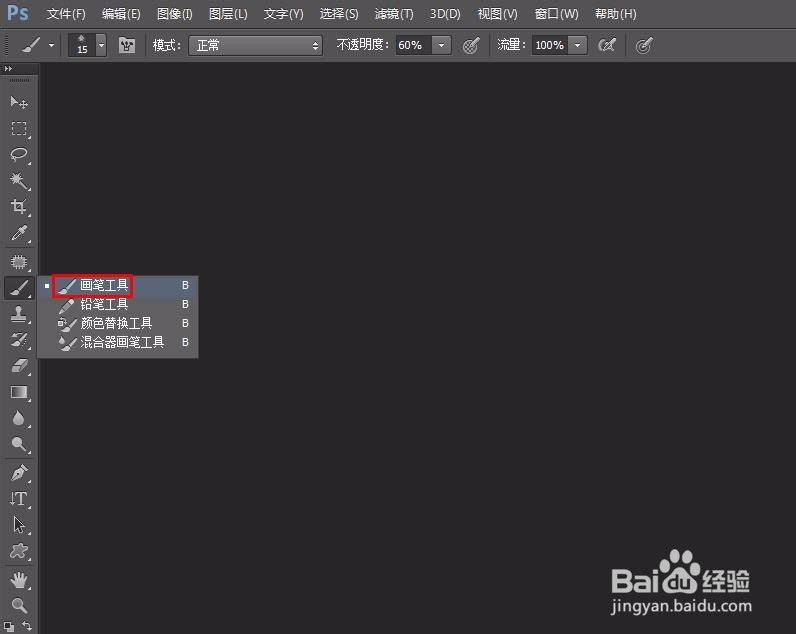Open the tool preset picker arrow
The image size is (796, 634).
click(x=51, y=46)
